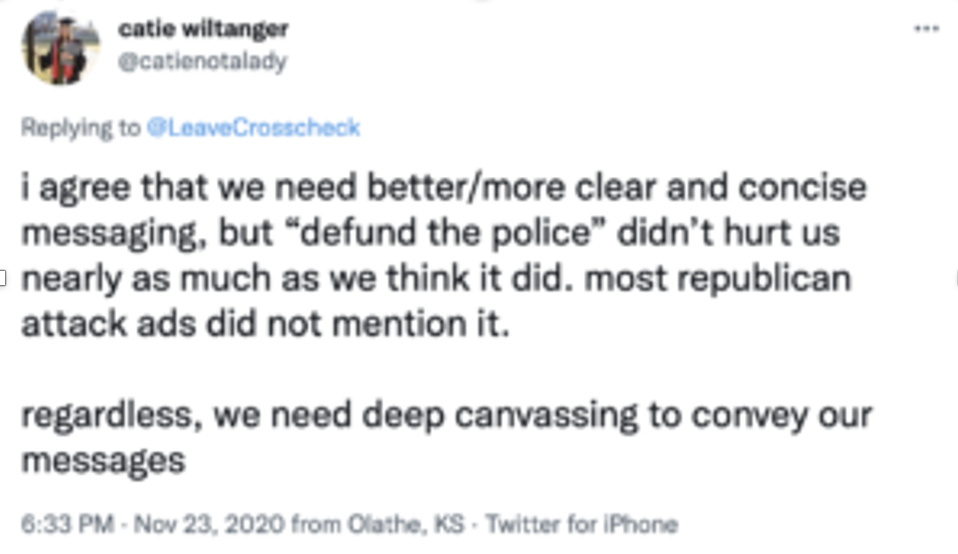The height and width of the screenshot is (554, 958).
Task: Open the catie wiltanger display name link
Action: [x=203, y=28]
